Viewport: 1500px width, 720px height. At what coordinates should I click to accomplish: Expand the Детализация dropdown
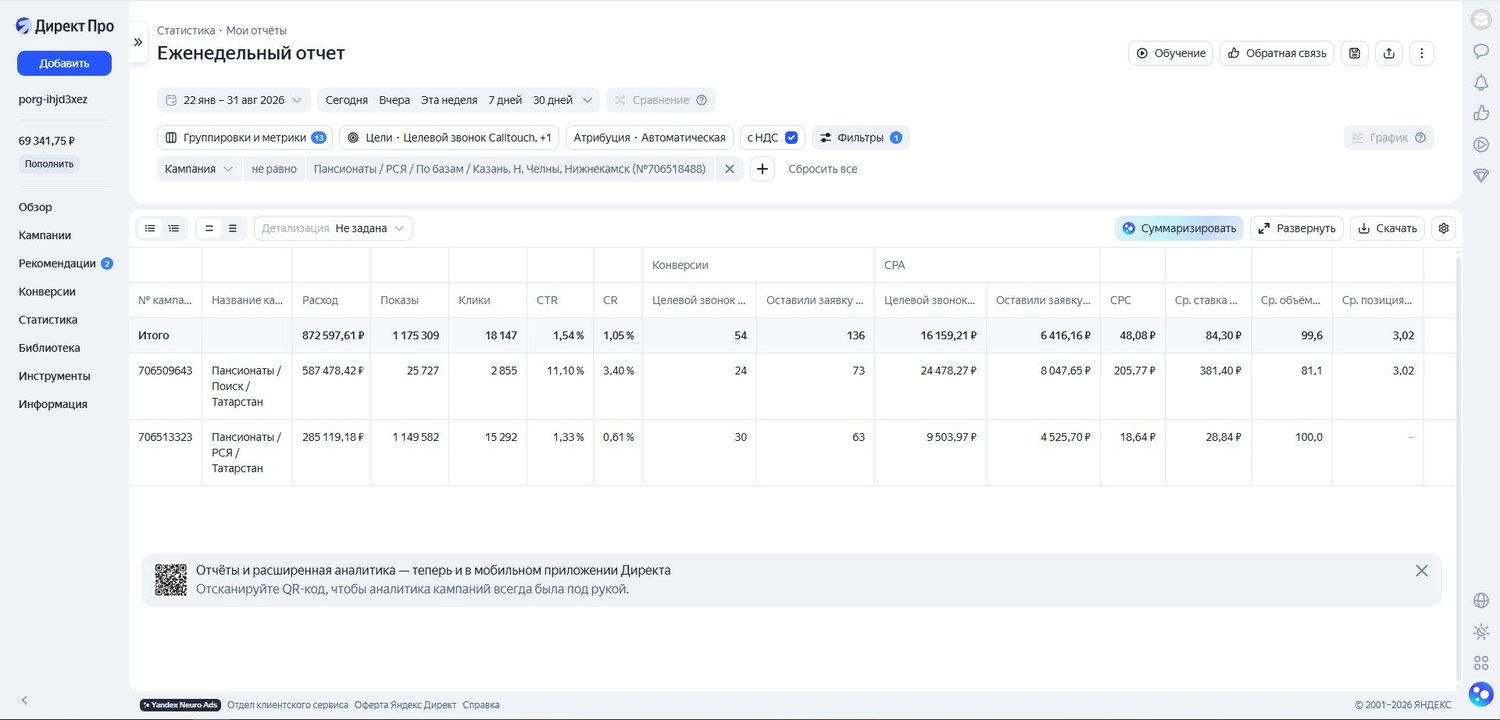click(x=333, y=228)
